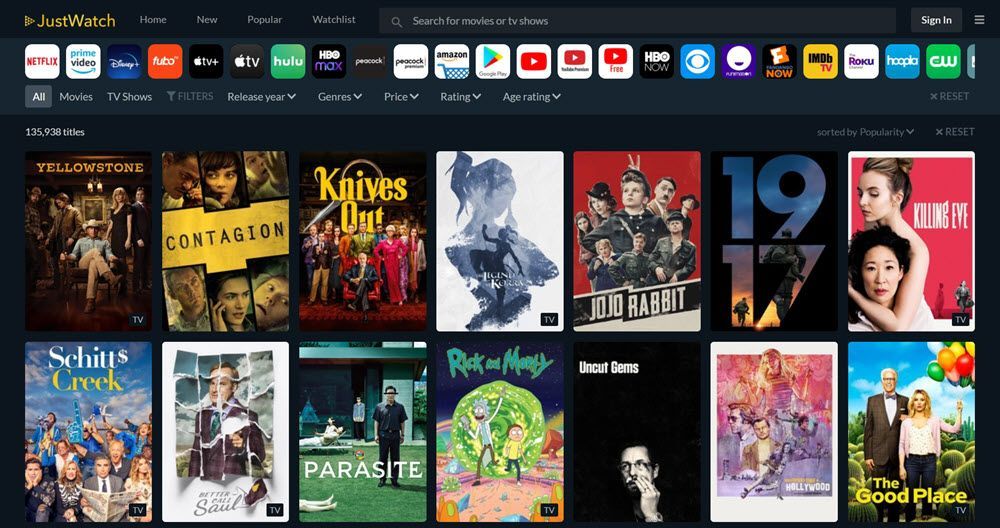The height and width of the screenshot is (528, 1000).
Task: Click the Sign In button
Action: [936, 20]
